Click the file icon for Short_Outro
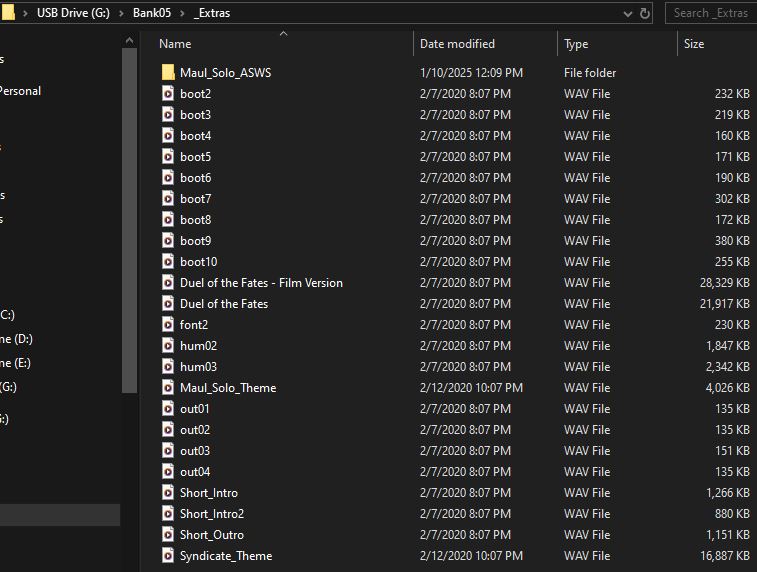The image size is (757, 572). tap(168, 535)
